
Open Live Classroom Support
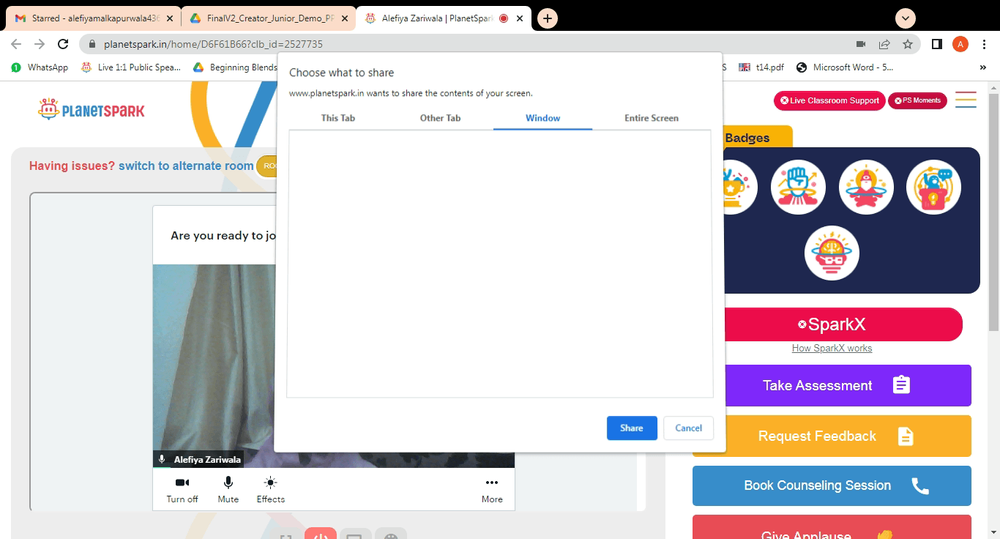pyautogui.click(x=829, y=101)
